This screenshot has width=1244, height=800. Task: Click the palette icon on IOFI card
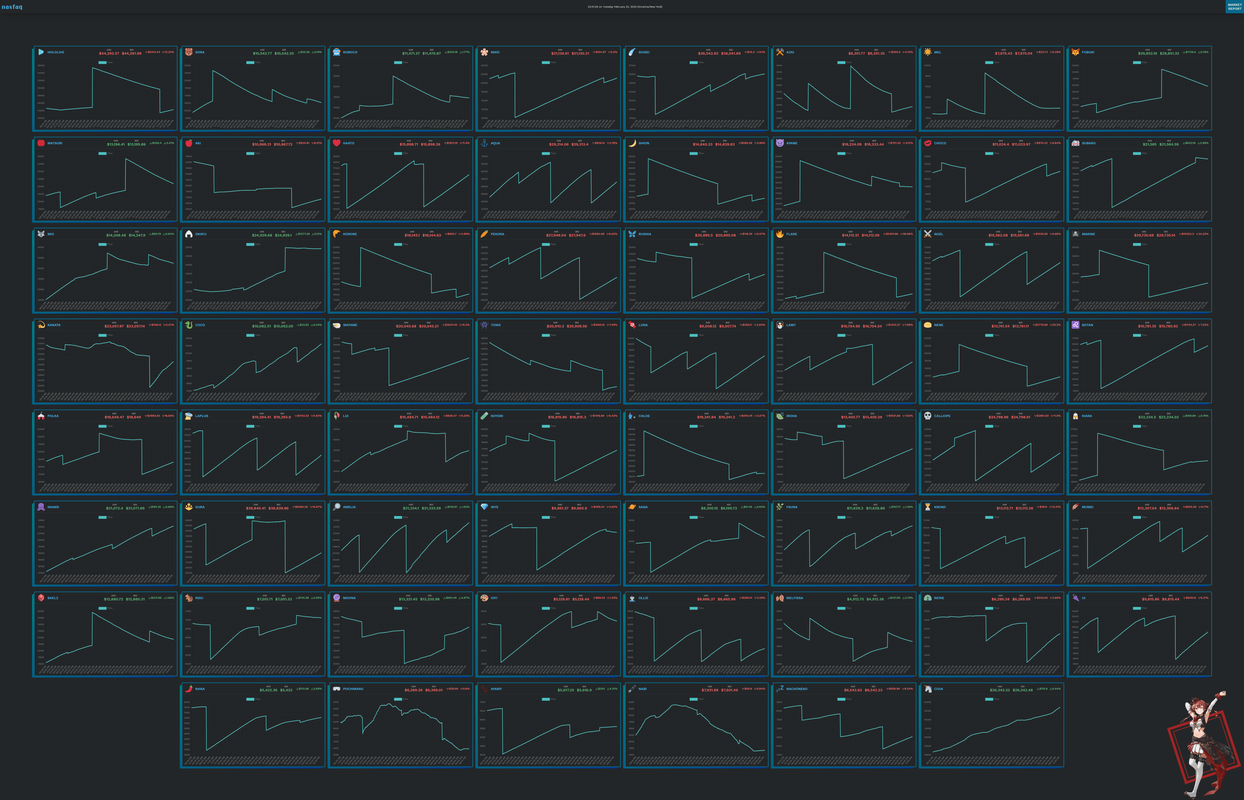[x=484, y=598]
